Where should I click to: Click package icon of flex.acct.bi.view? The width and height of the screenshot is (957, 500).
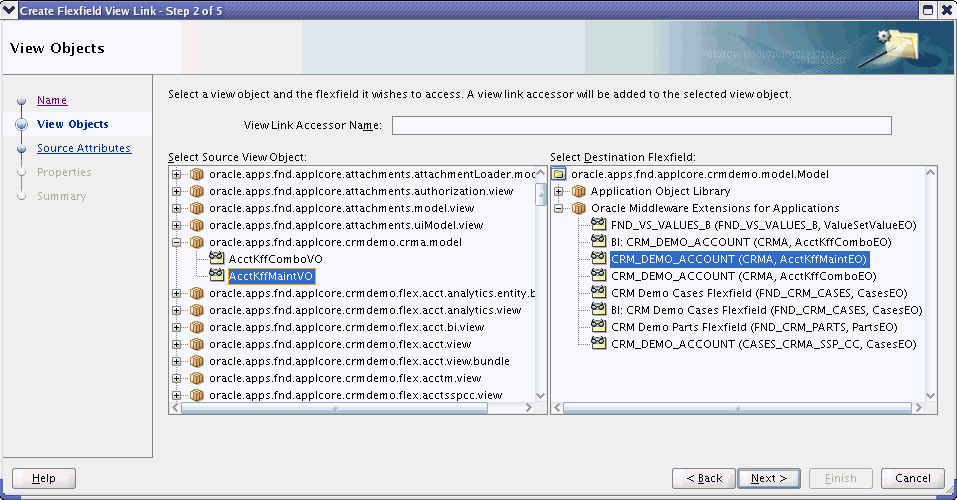[x=196, y=328]
